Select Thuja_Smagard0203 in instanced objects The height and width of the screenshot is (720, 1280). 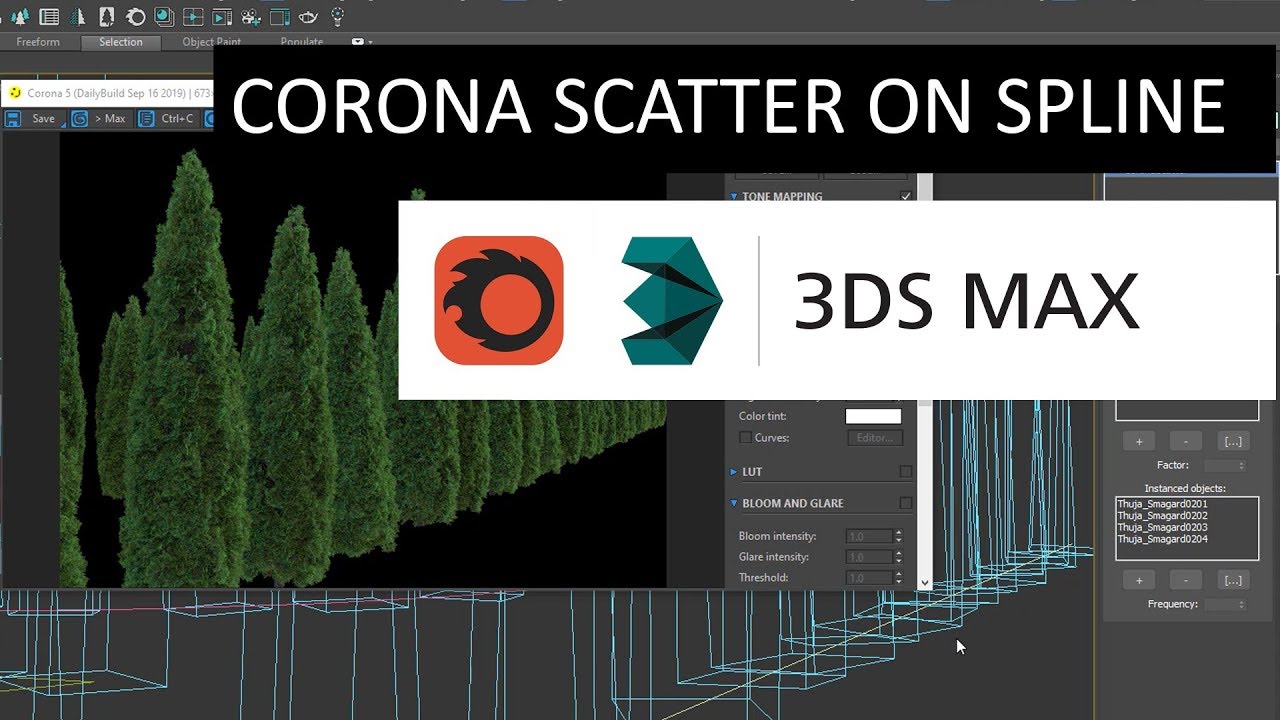tap(1162, 528)
